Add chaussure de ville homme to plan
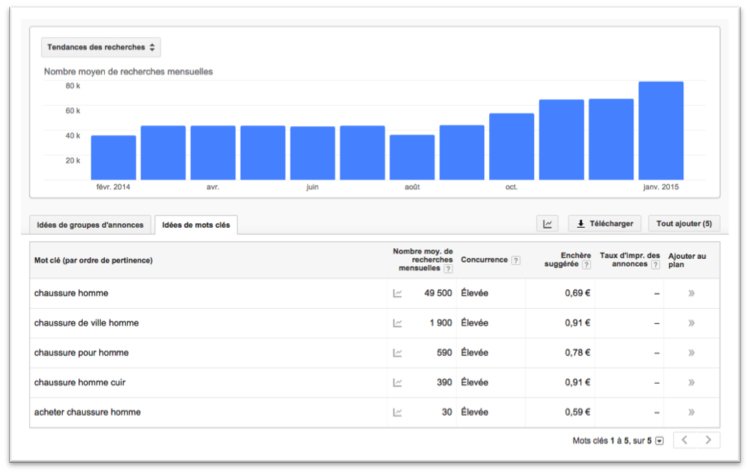The image size is (750, 474). [x=691, y=323]
